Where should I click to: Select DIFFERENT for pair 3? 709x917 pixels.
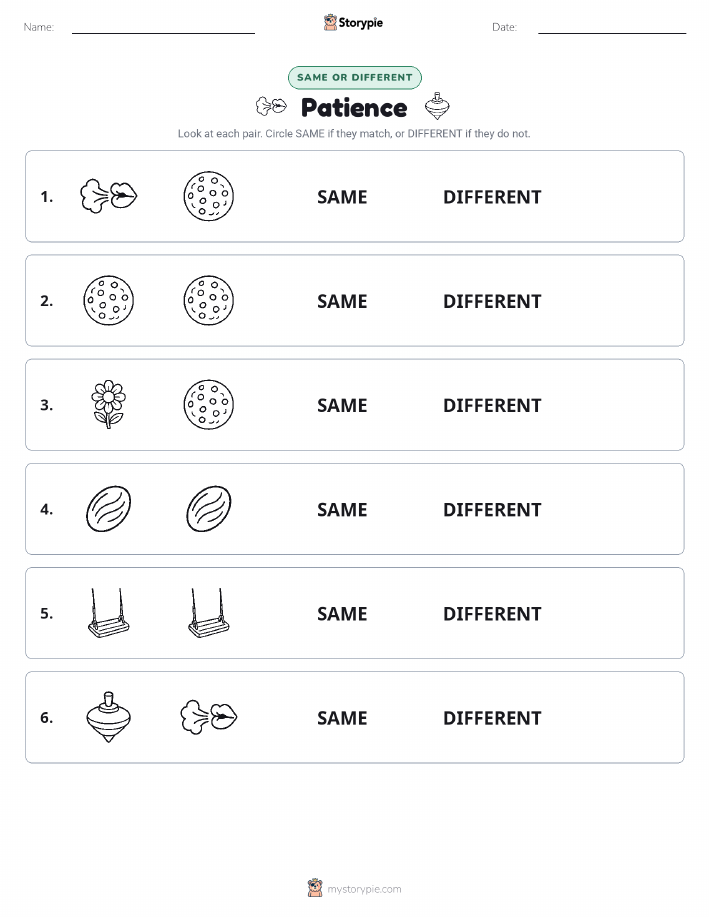click(492, 405)
